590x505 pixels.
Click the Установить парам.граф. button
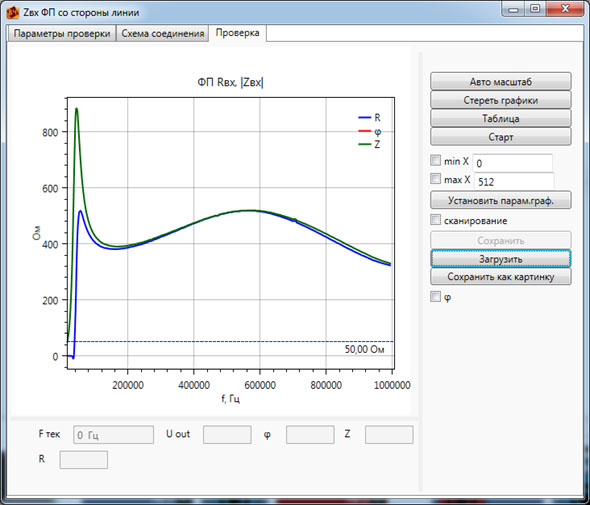[x=500, y=201]
